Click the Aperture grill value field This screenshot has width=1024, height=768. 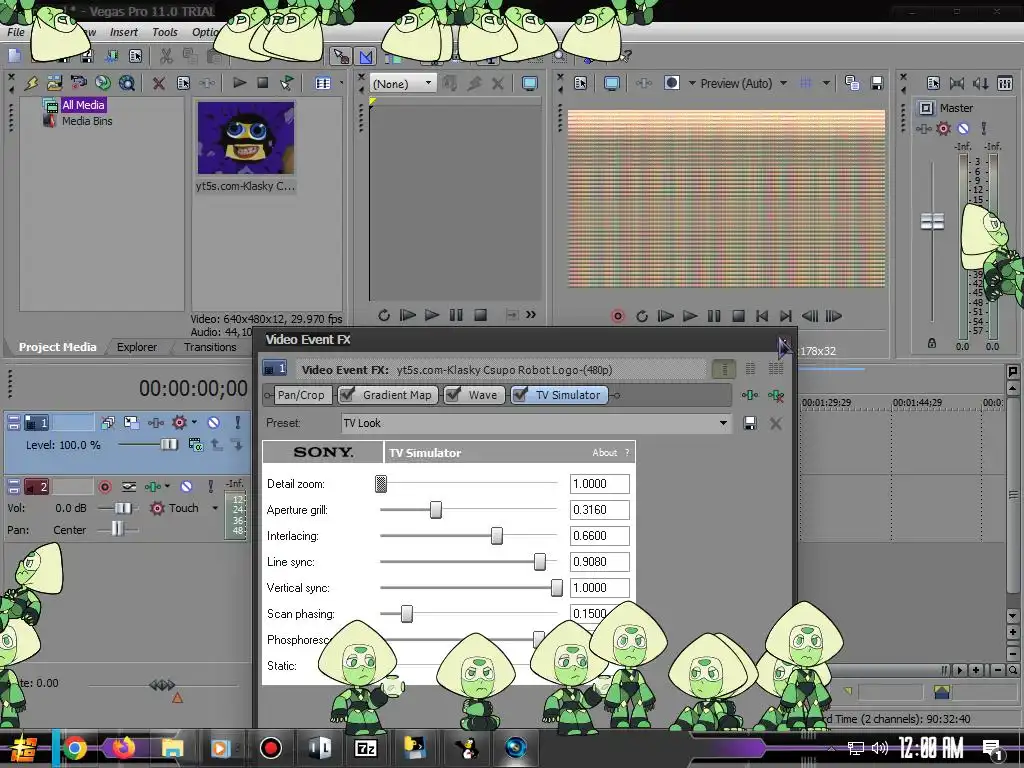click(x=600, y=509)
